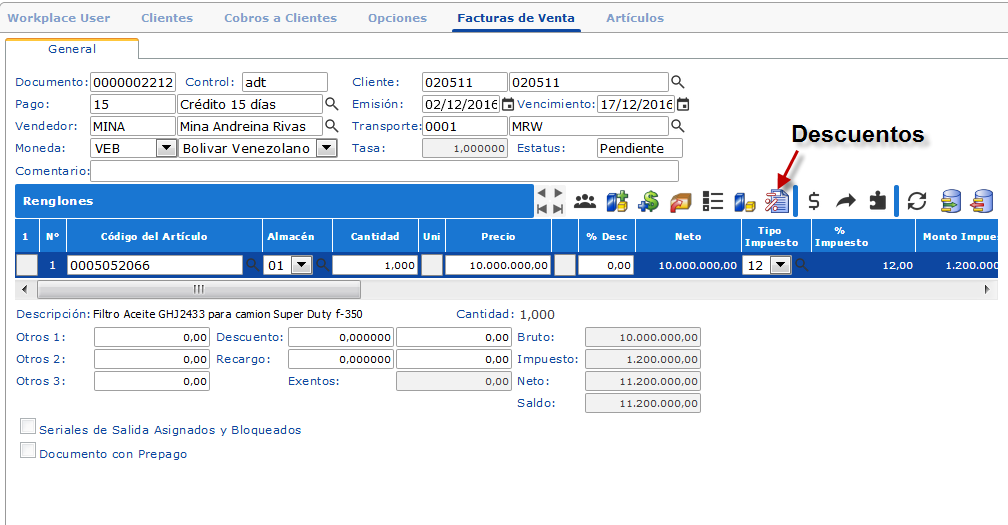Click the Descuento percentage field
The width and height of the screenshot is (1008, 525).
pos(341,337)
